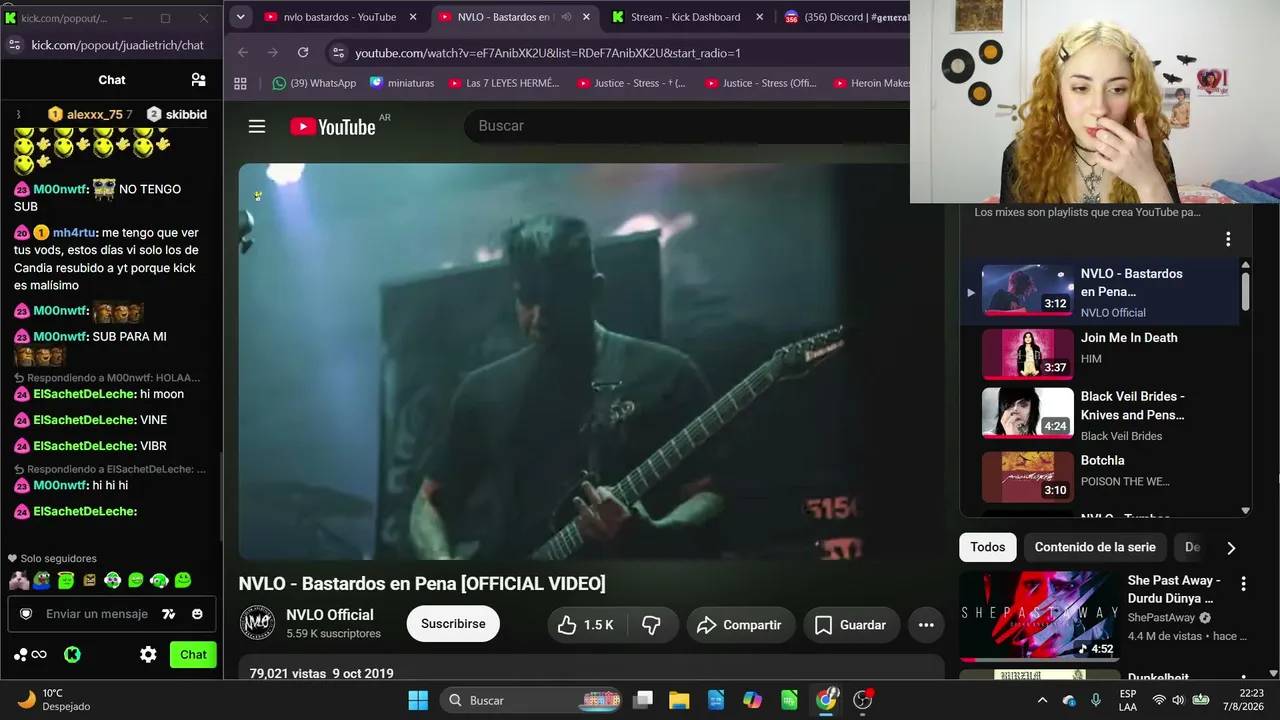The height and width of the screenshot is (720, 1280).
Task: Switch to the Discord #general tab
Action: pos(846,17)
